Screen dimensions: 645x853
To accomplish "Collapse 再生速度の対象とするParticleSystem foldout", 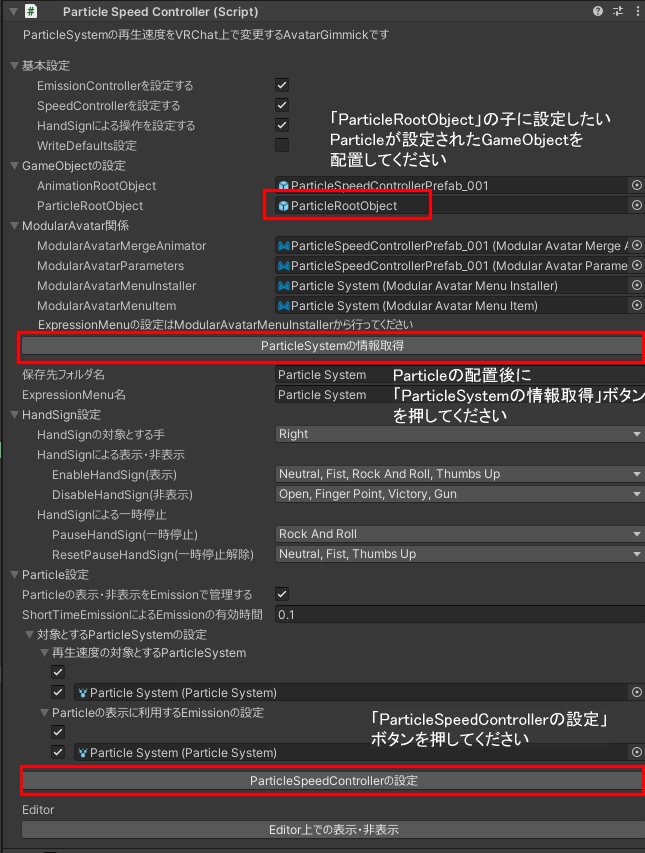I will tap(45, 653).
